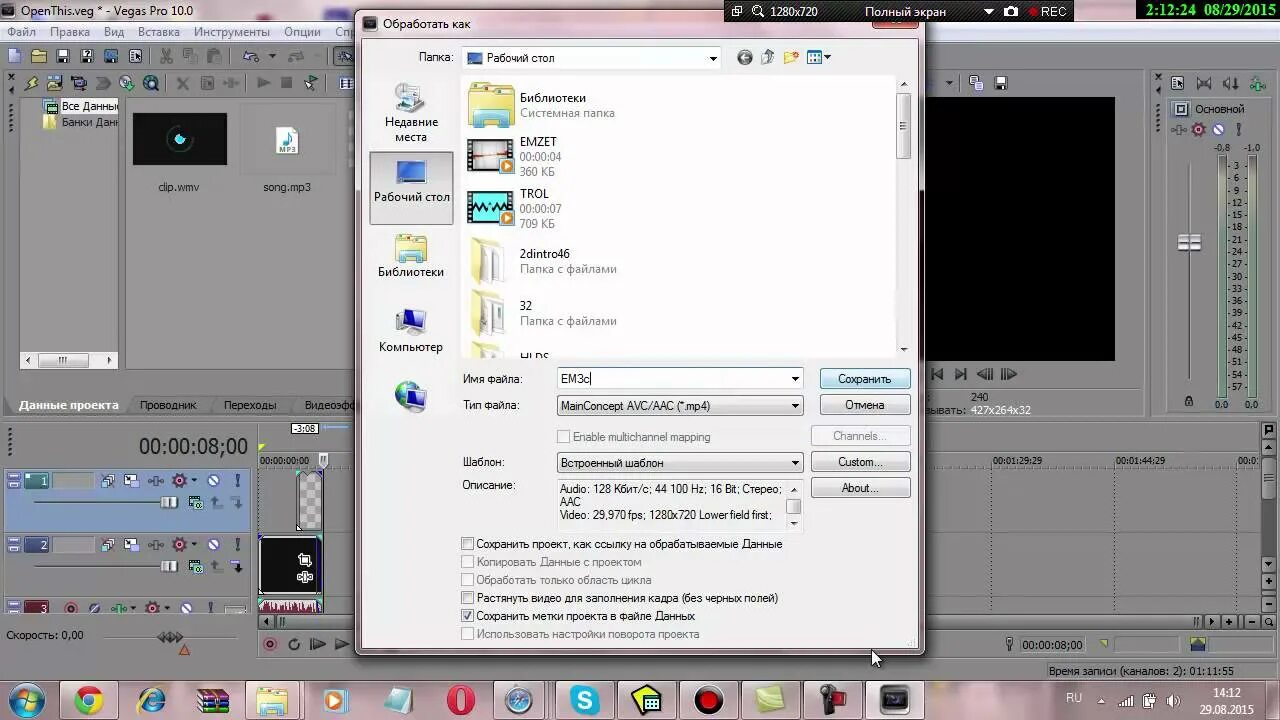Screen dimensions: 1280x720
Task: Open the Файл menu
Action: click(x=21, y=32)
